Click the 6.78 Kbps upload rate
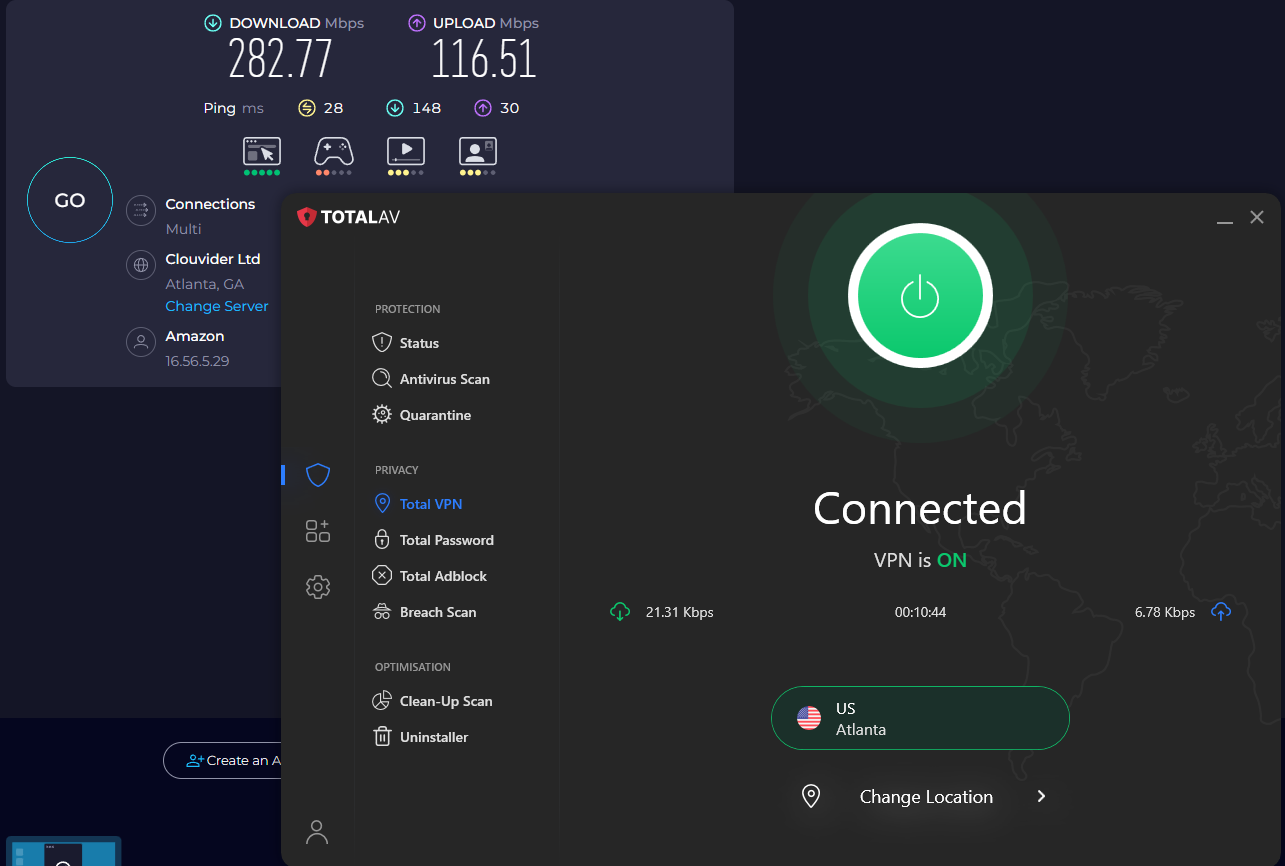Screen dimensions: 1285x866 tap(1165, 612)
